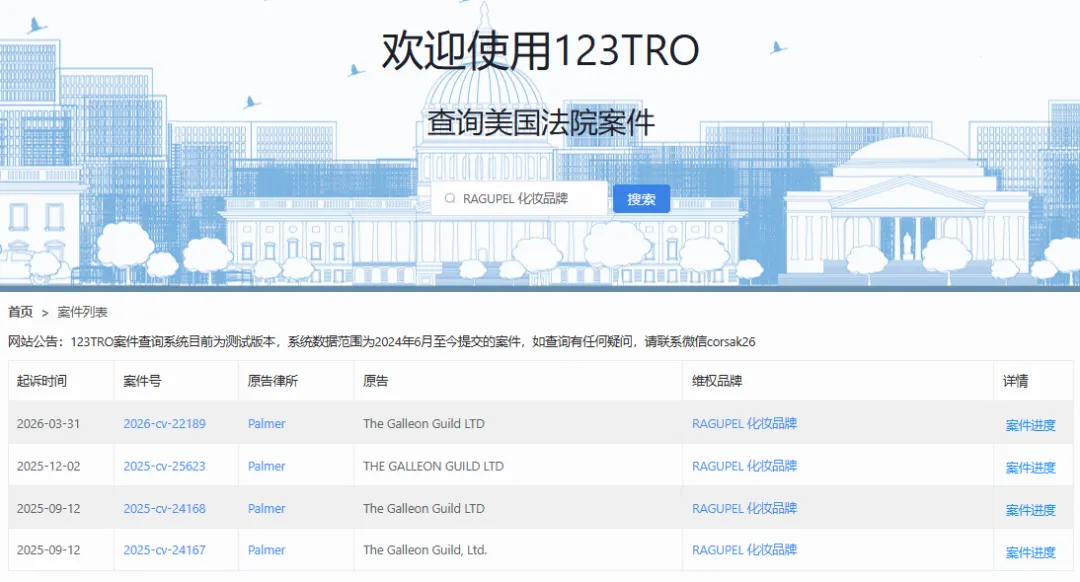Click the 查询美国法院案件 subtitle

(x=541, y=123)
